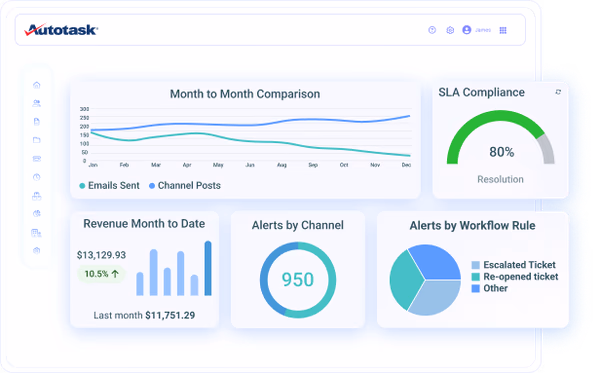
Task: Open the bottom hexagon icon in sidebar
Action: (37, 251)
